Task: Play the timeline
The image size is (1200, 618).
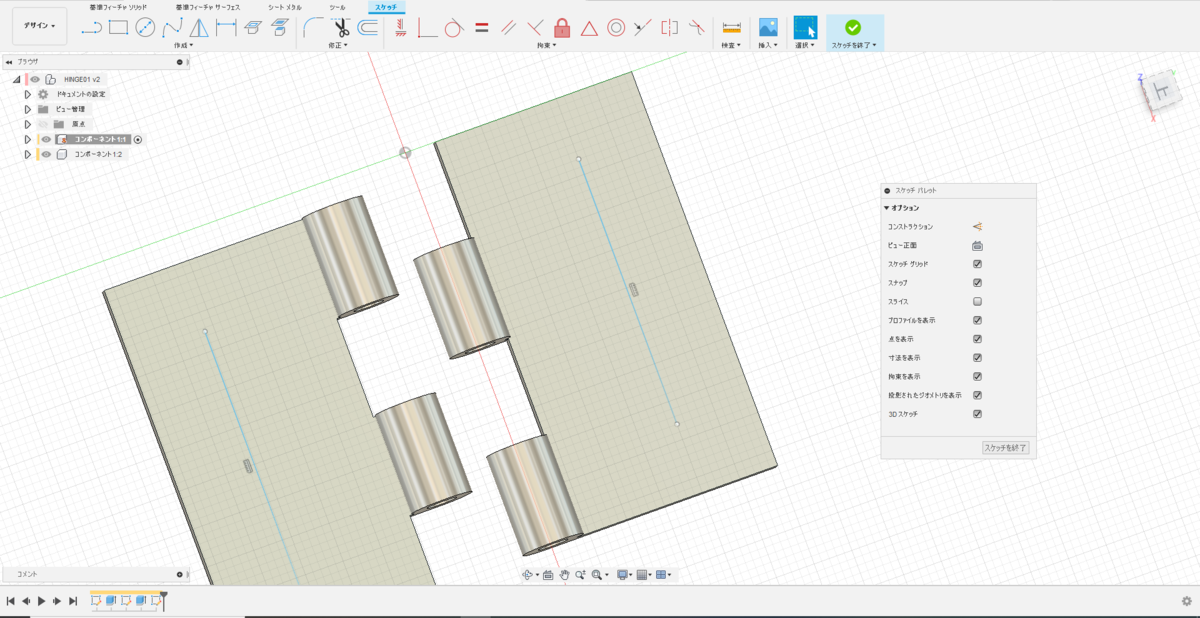Action: (41, 601)
